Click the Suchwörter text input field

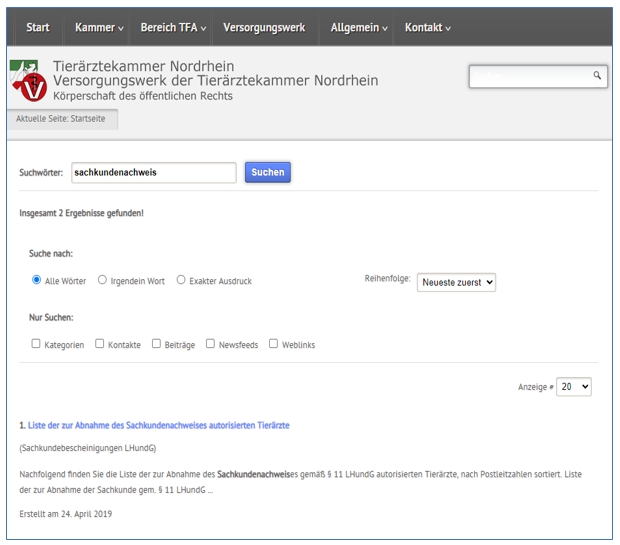tap(153, 172)
